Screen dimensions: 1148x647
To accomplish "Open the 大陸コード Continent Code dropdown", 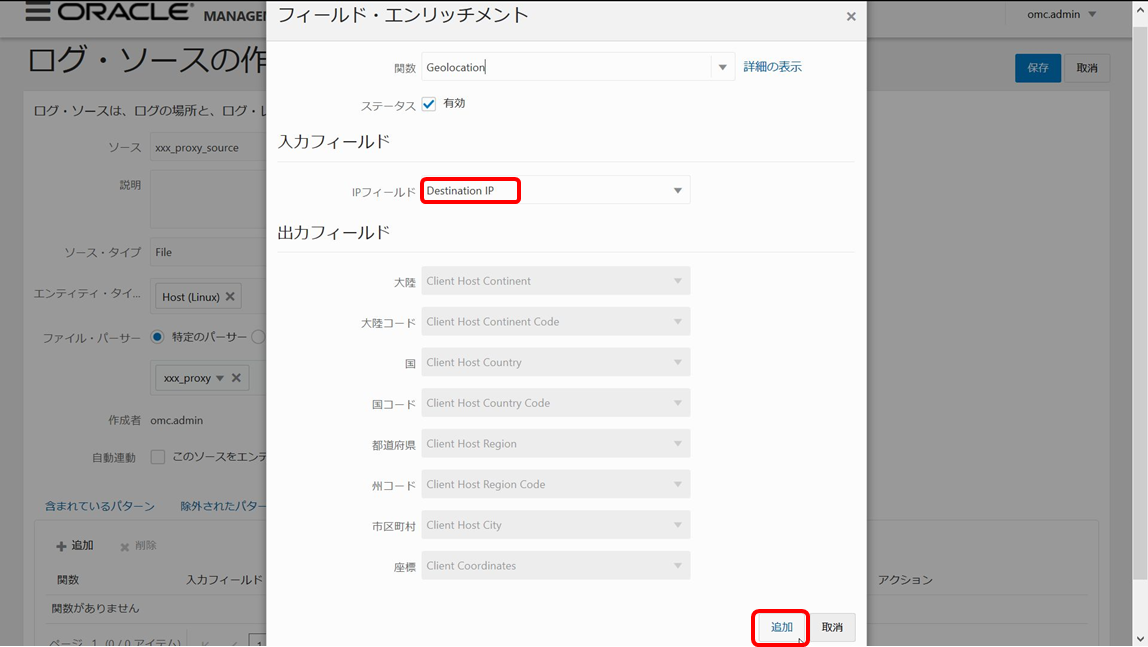I will pyautogui.click(x=556, y=321).
